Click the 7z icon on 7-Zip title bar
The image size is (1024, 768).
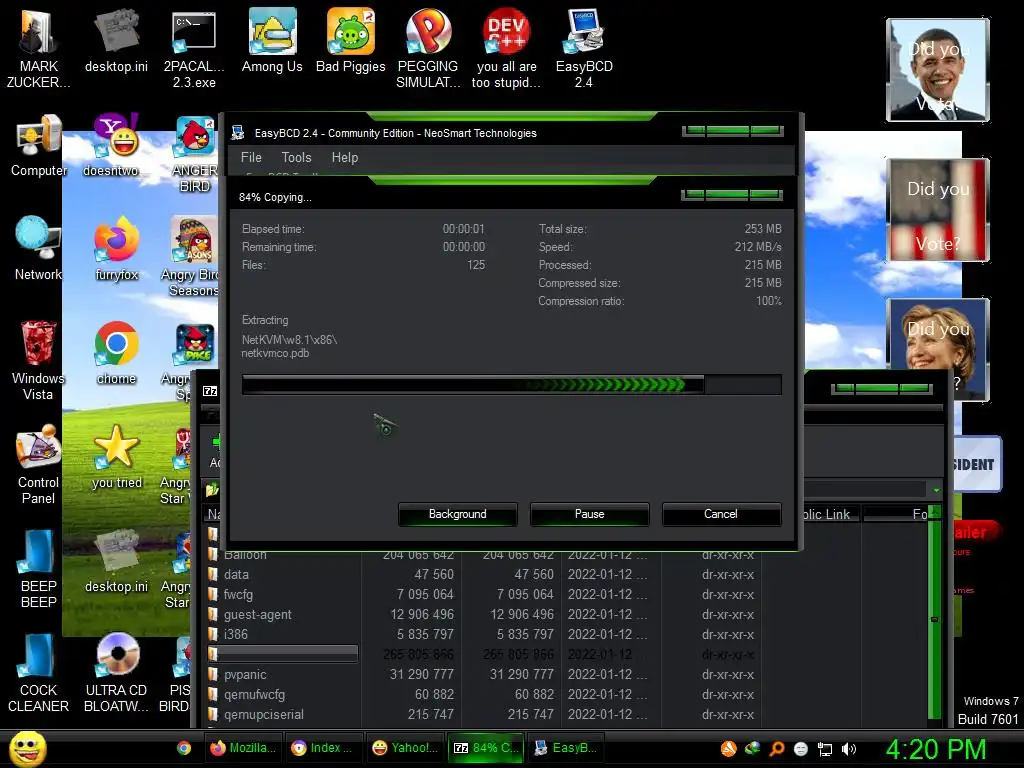pos(210,391)
